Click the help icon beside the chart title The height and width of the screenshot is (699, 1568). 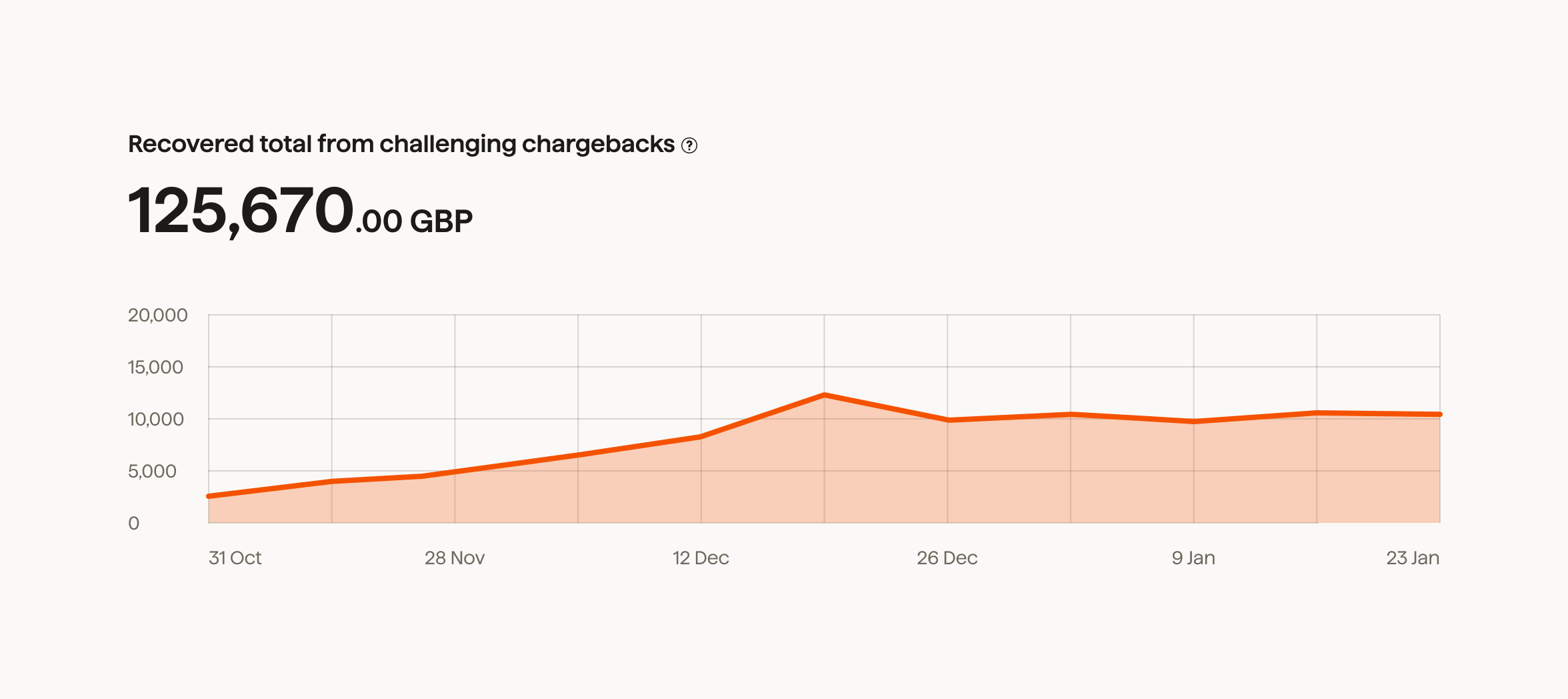689,145
